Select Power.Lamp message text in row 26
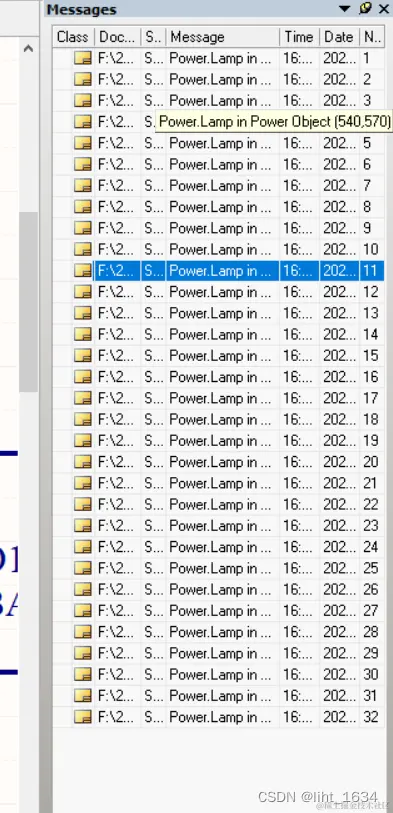Image resolution: width=393 pixels, height=813 pixels. coord(220,590)
